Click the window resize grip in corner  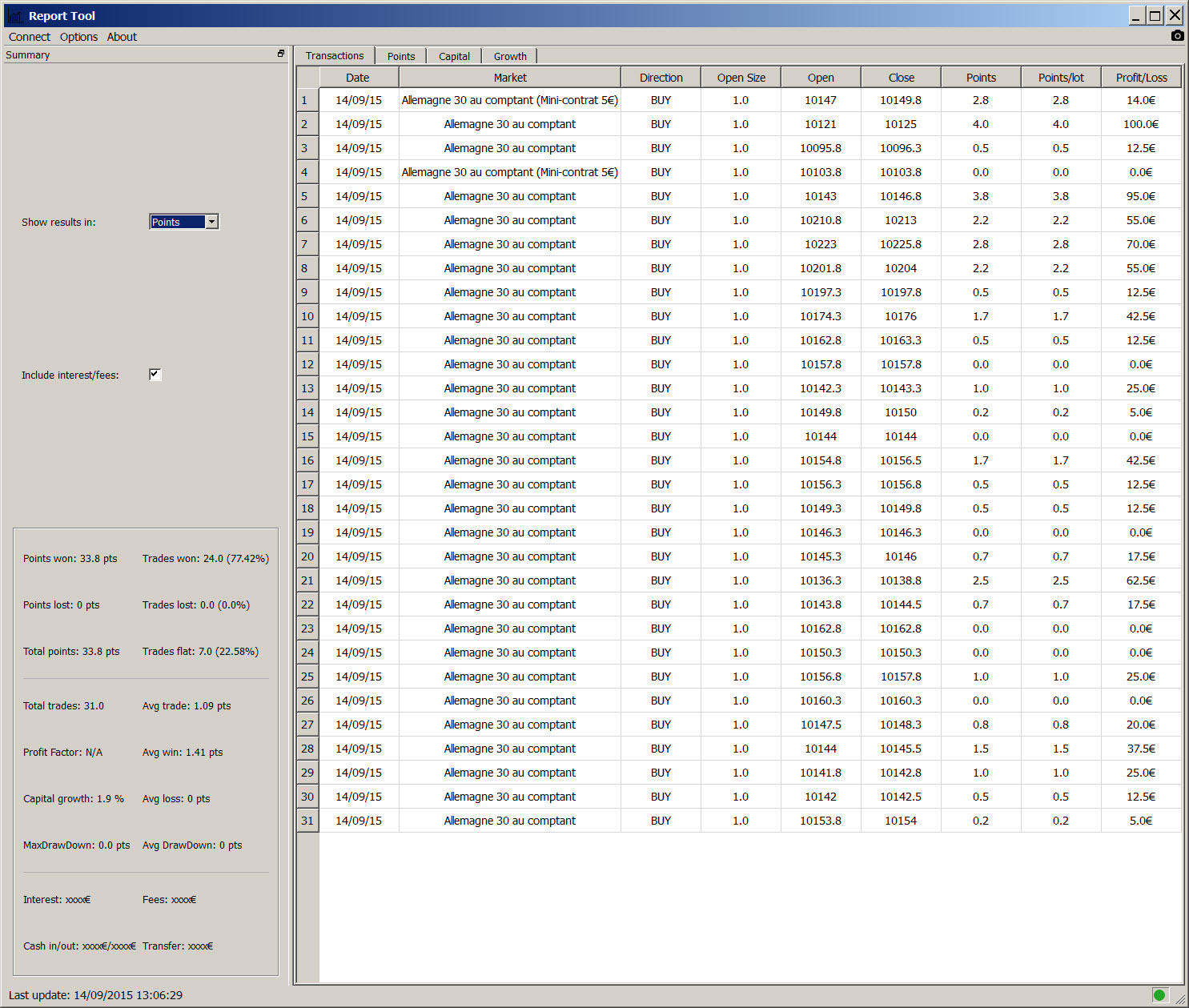pyautogui.click(x=1180, y=998)
